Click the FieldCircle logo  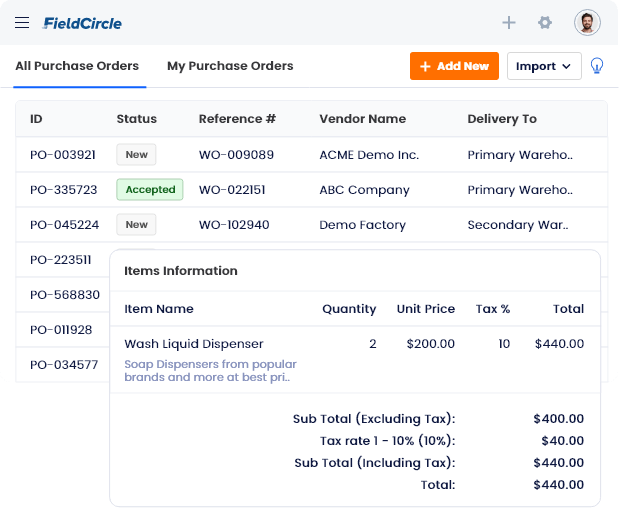[x=82, y=23]
